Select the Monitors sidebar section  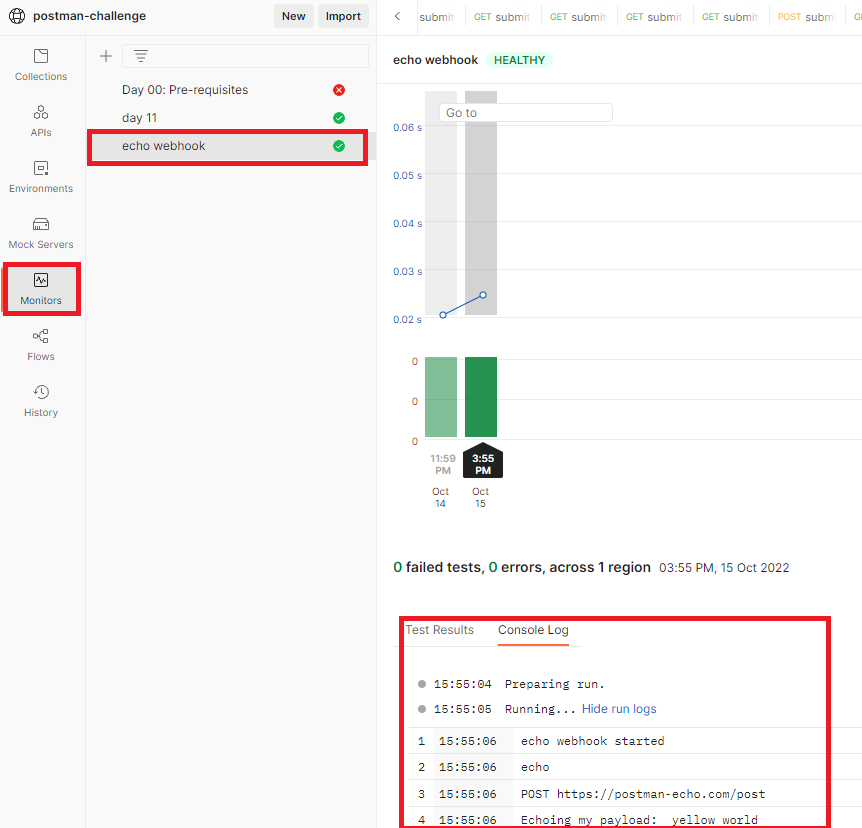pyautogui.click(x=41, y=289)
